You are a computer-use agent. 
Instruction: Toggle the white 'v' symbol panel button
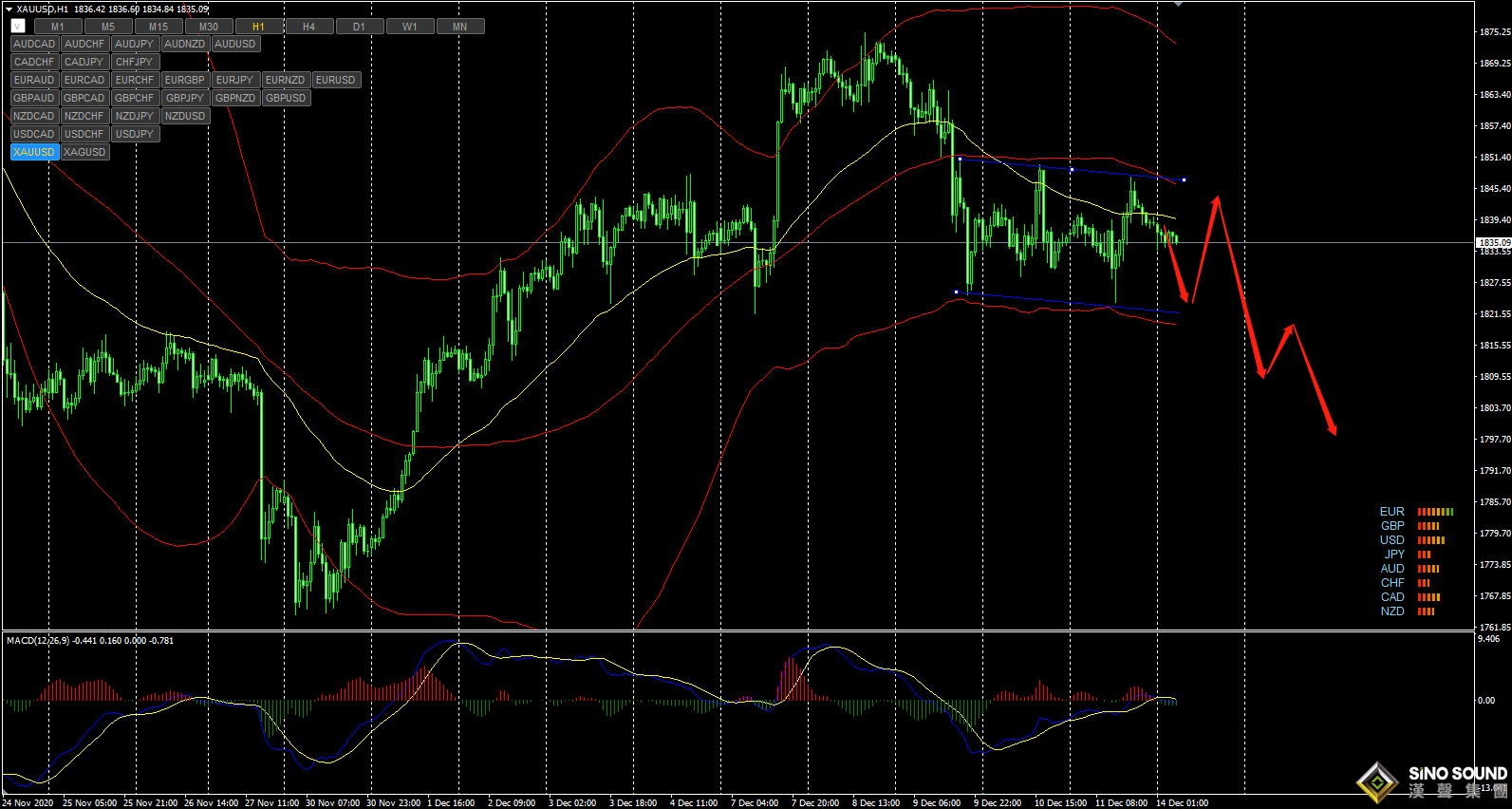point(18,27)
